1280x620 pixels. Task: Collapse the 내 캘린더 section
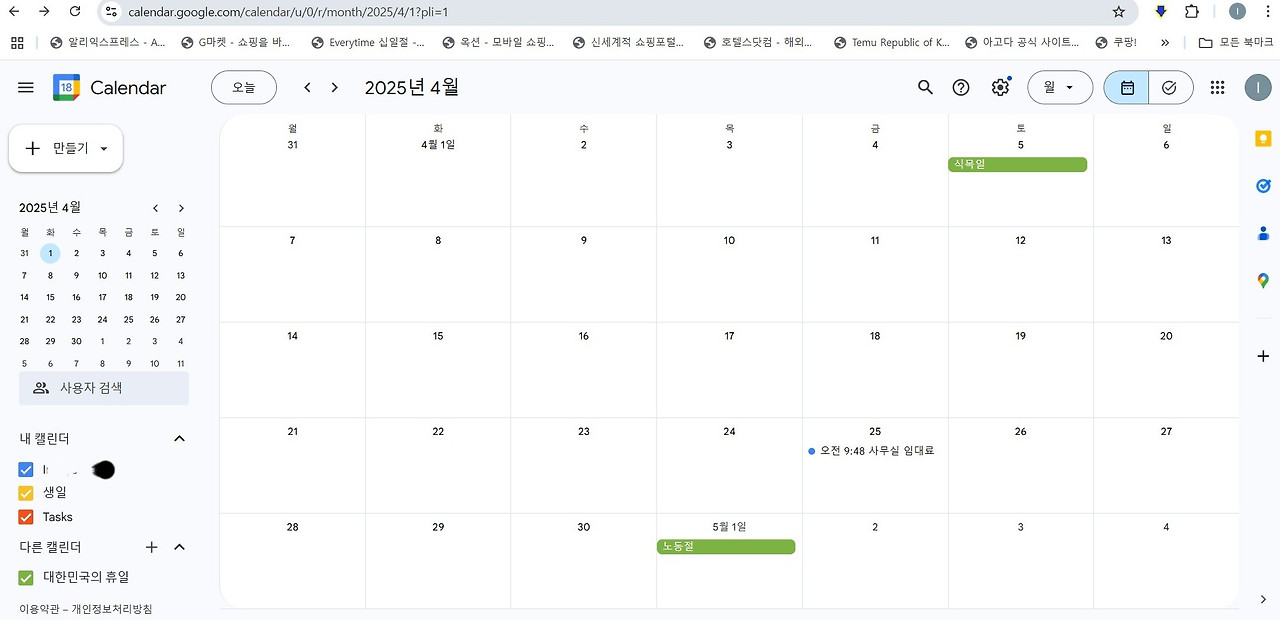pyautogui.click(x=180, y=439)
